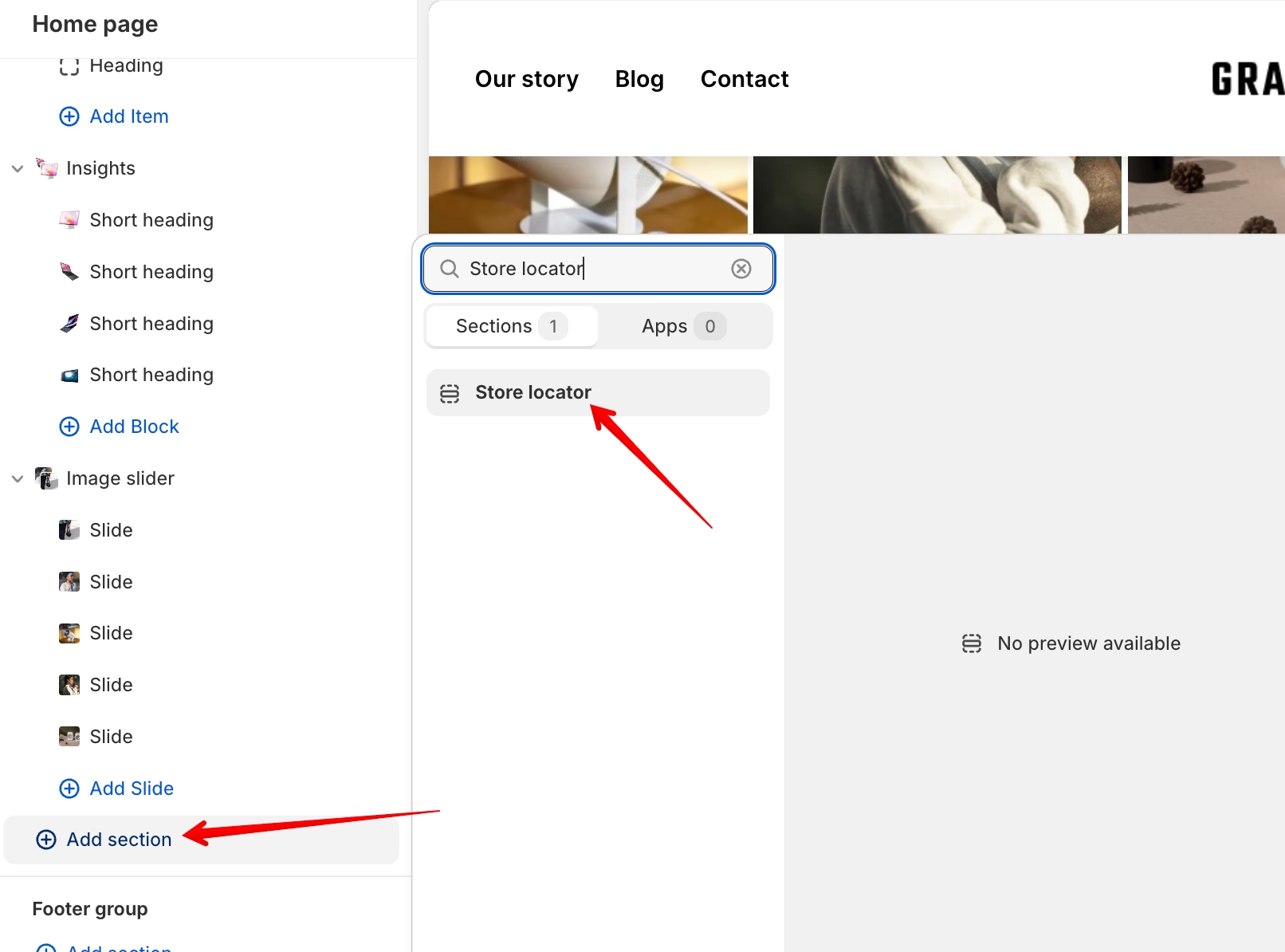
Task: Select the first Short heading block
Action: point(151,220)
